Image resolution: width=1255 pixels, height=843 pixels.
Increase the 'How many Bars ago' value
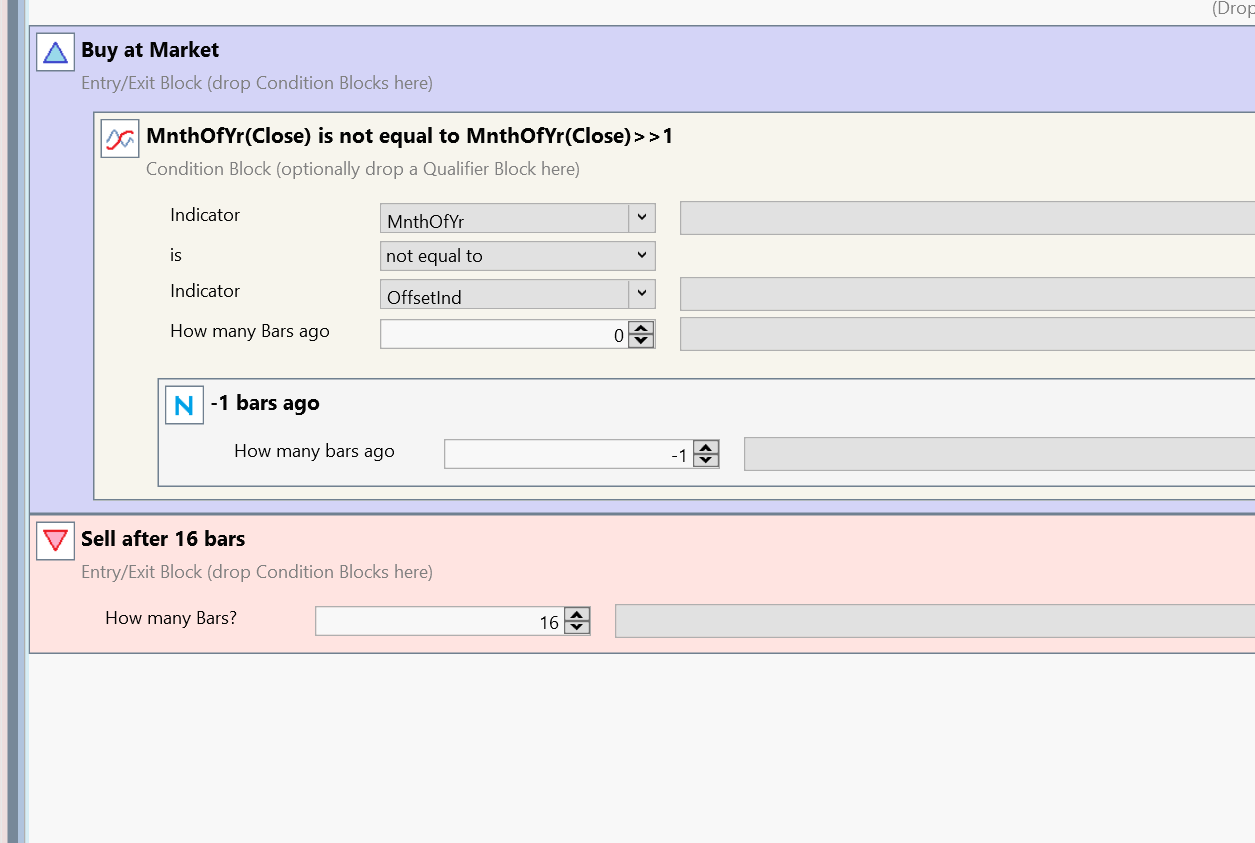[642, 328]
